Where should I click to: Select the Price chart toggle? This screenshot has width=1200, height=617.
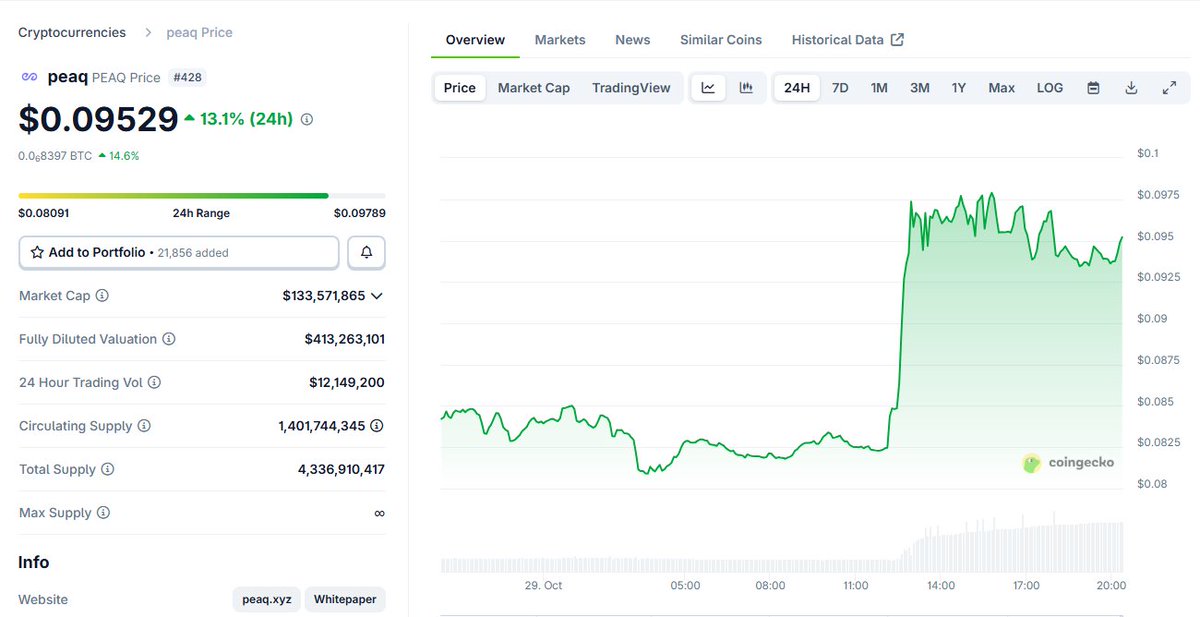(x=460, y=88)
